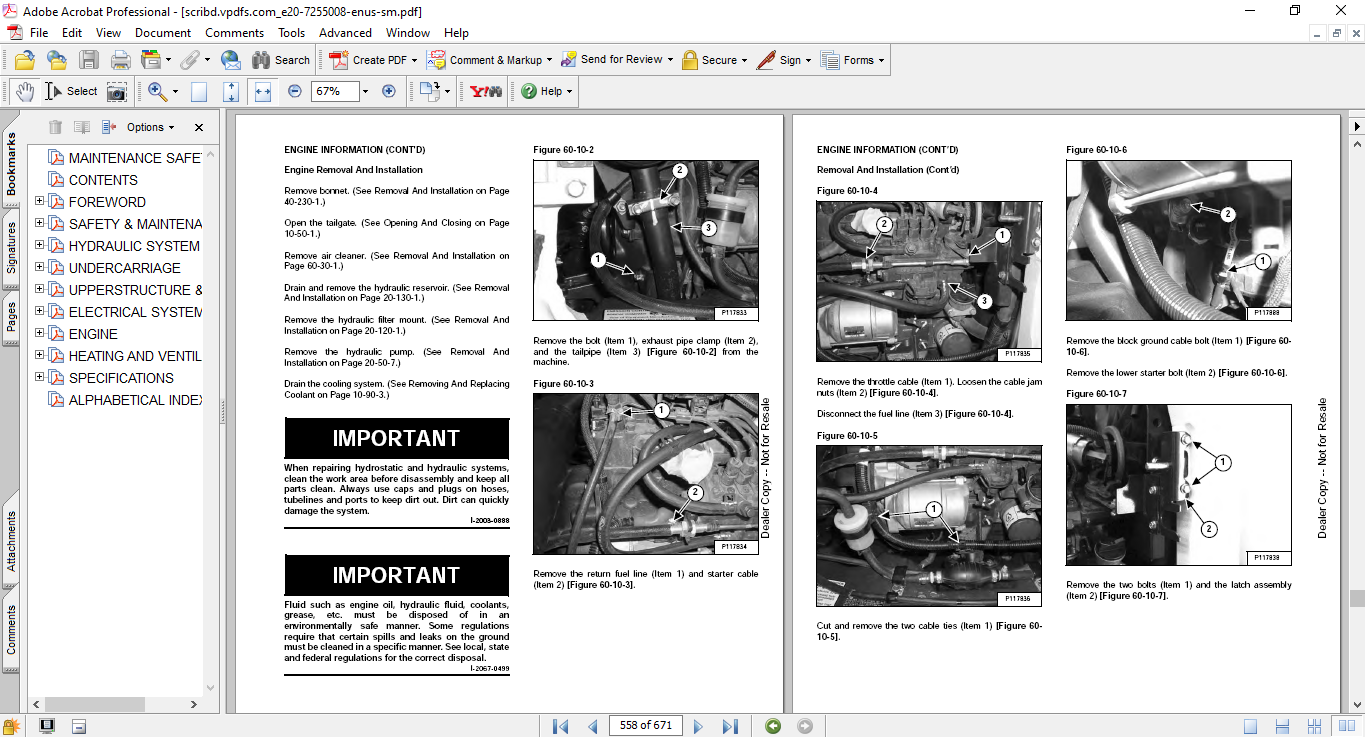This screenshot has height=737, width=1365.
Task: Select the Hand tool
Action: click(24, 91)
